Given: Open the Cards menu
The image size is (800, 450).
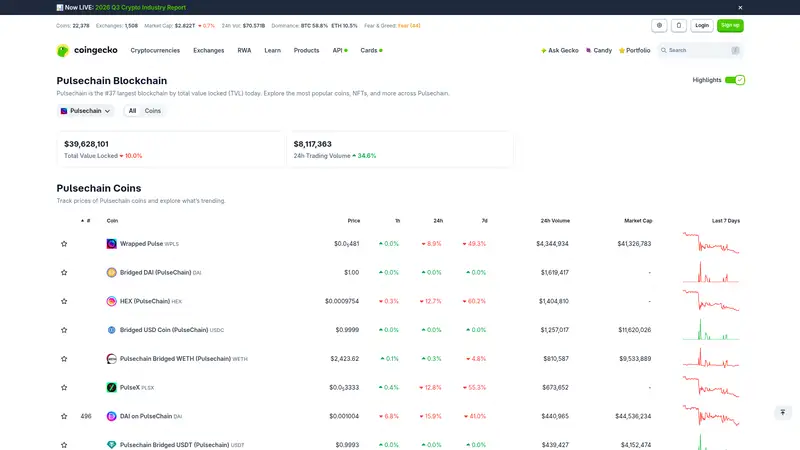Looking at the screenshot, I should click(x=371, y=51).
